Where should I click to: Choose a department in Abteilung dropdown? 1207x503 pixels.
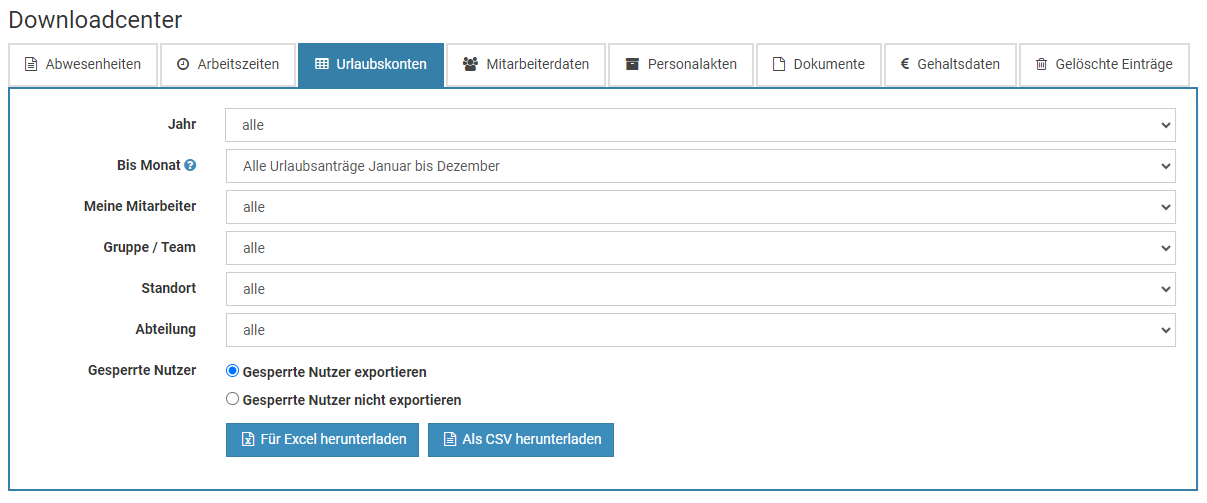point(700,330)
